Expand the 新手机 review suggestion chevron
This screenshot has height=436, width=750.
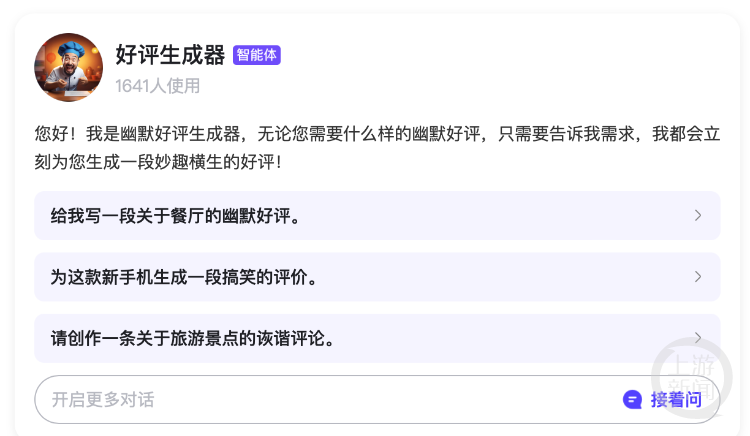(x=698, y=277)
